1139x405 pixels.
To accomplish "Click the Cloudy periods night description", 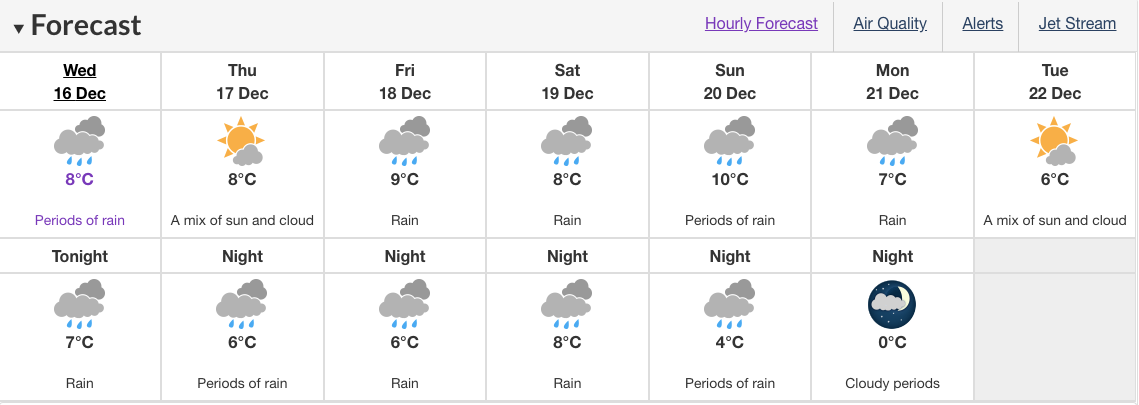I will point(893,383).
